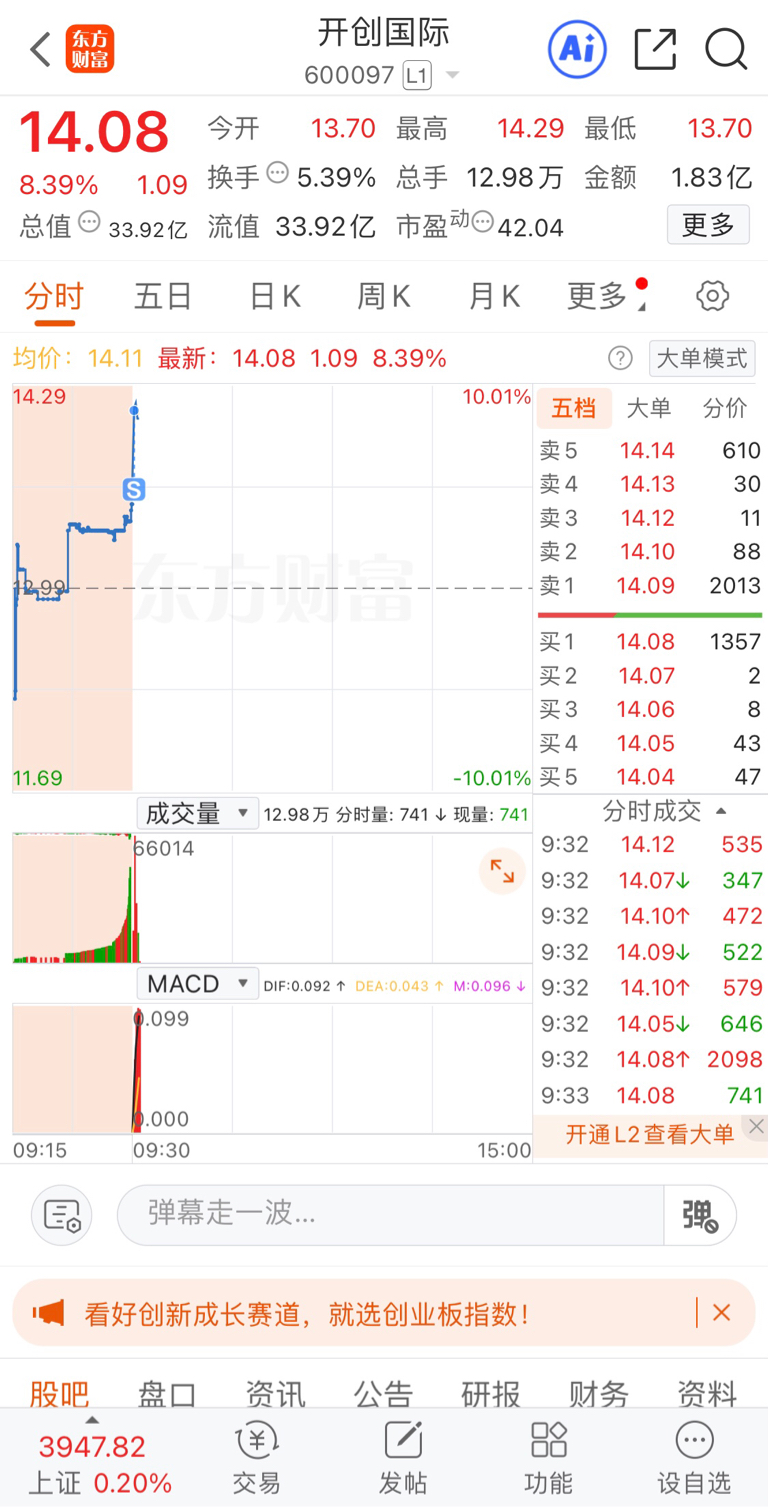
Task: Expand the chart to fullscreen
Action: [x=502, y=872]
